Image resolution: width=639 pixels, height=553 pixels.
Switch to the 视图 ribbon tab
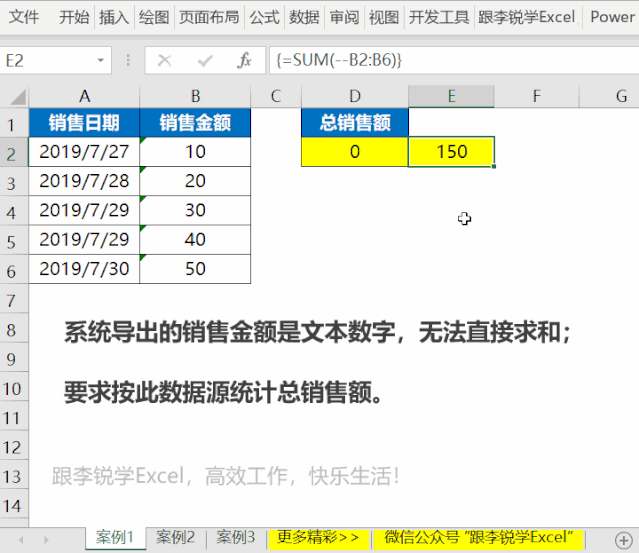click(x=384, y=17)
